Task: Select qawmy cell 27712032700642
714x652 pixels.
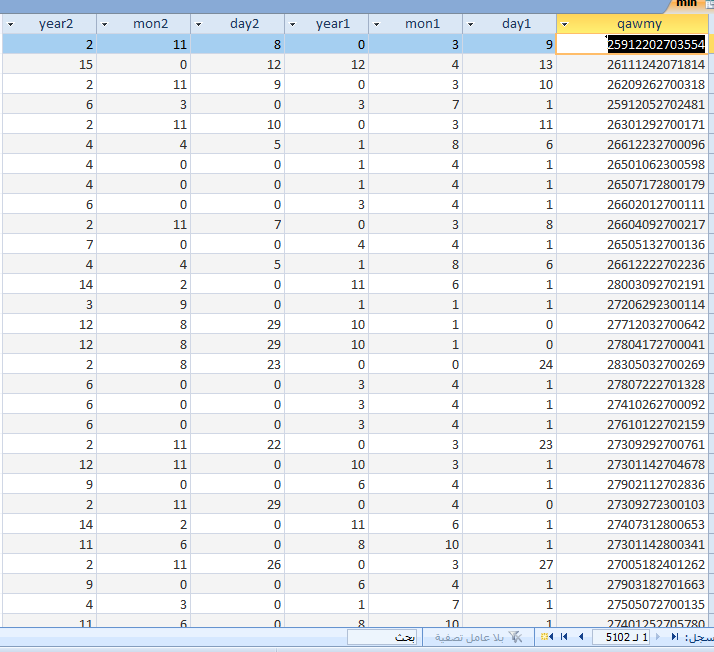Action: coord(632,325)
